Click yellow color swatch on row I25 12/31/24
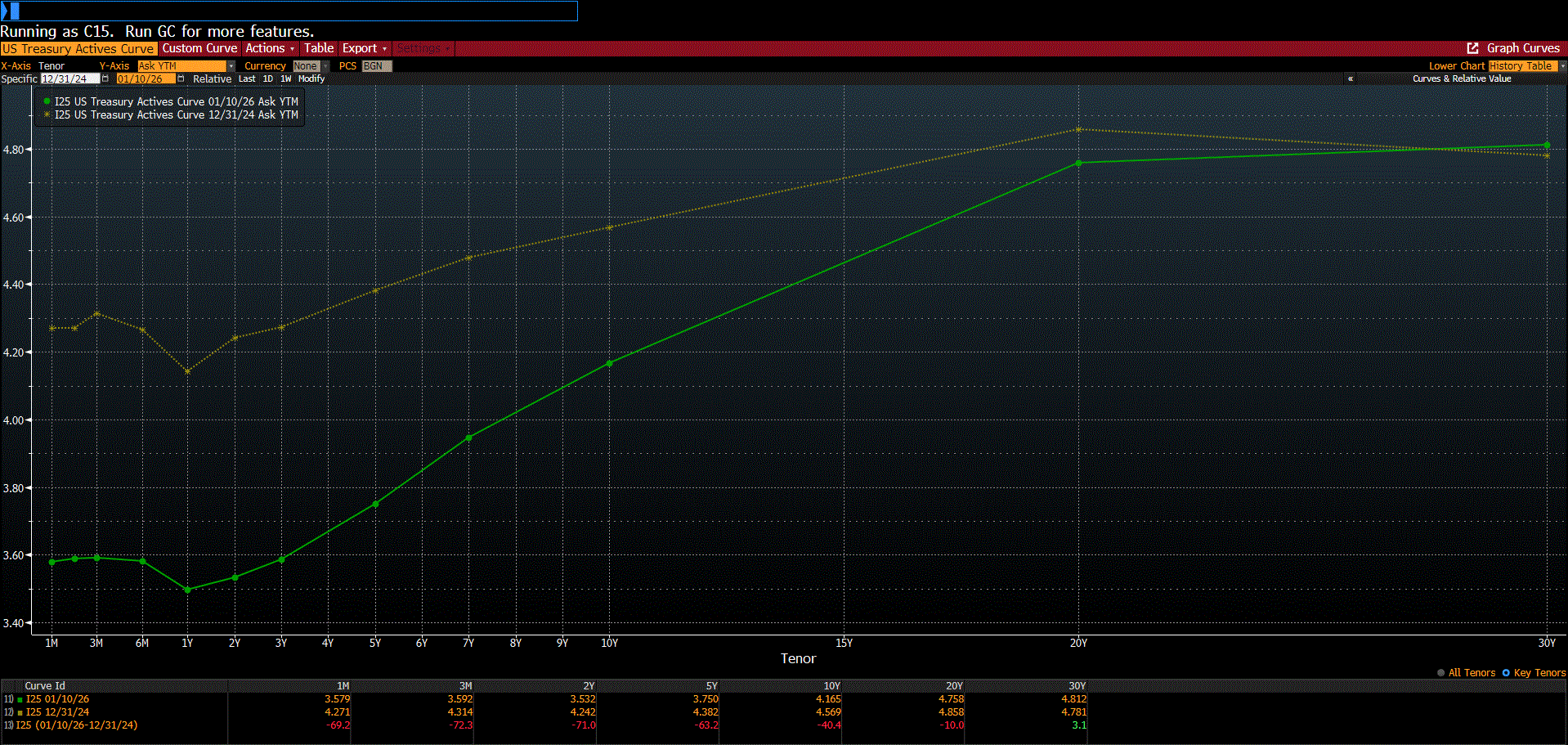 18,712
